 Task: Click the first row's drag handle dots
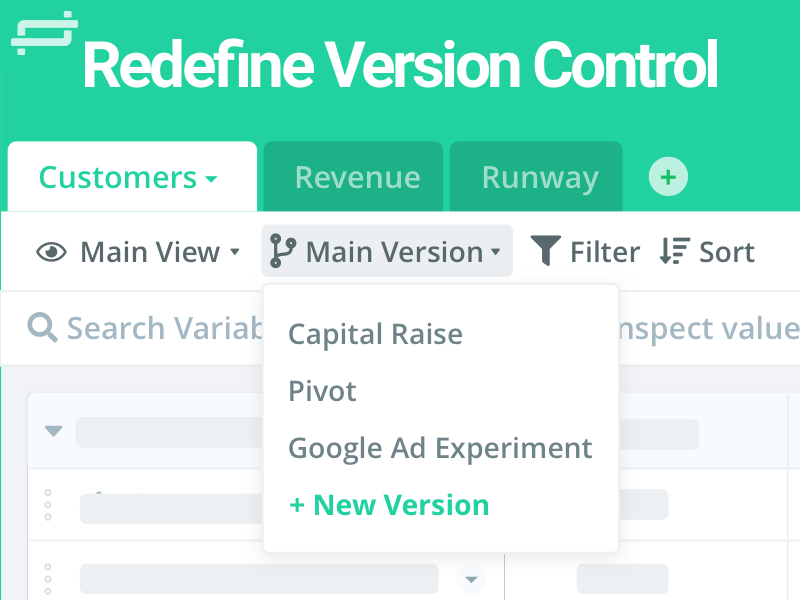click(48, 505)
